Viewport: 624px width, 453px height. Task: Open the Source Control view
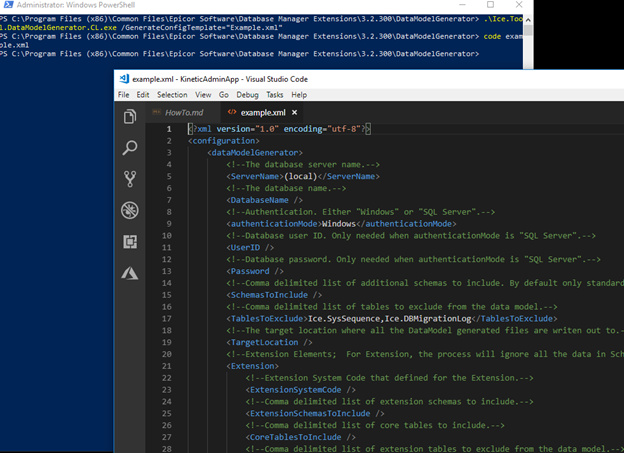tap(130, 179)
